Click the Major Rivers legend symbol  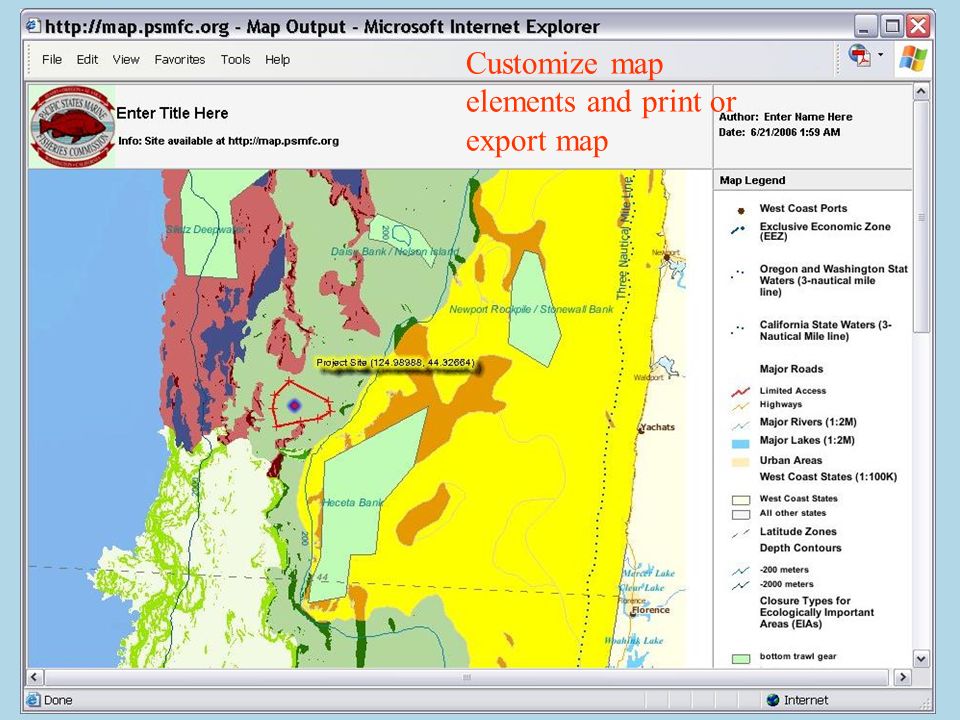click(x=741, y=425)
